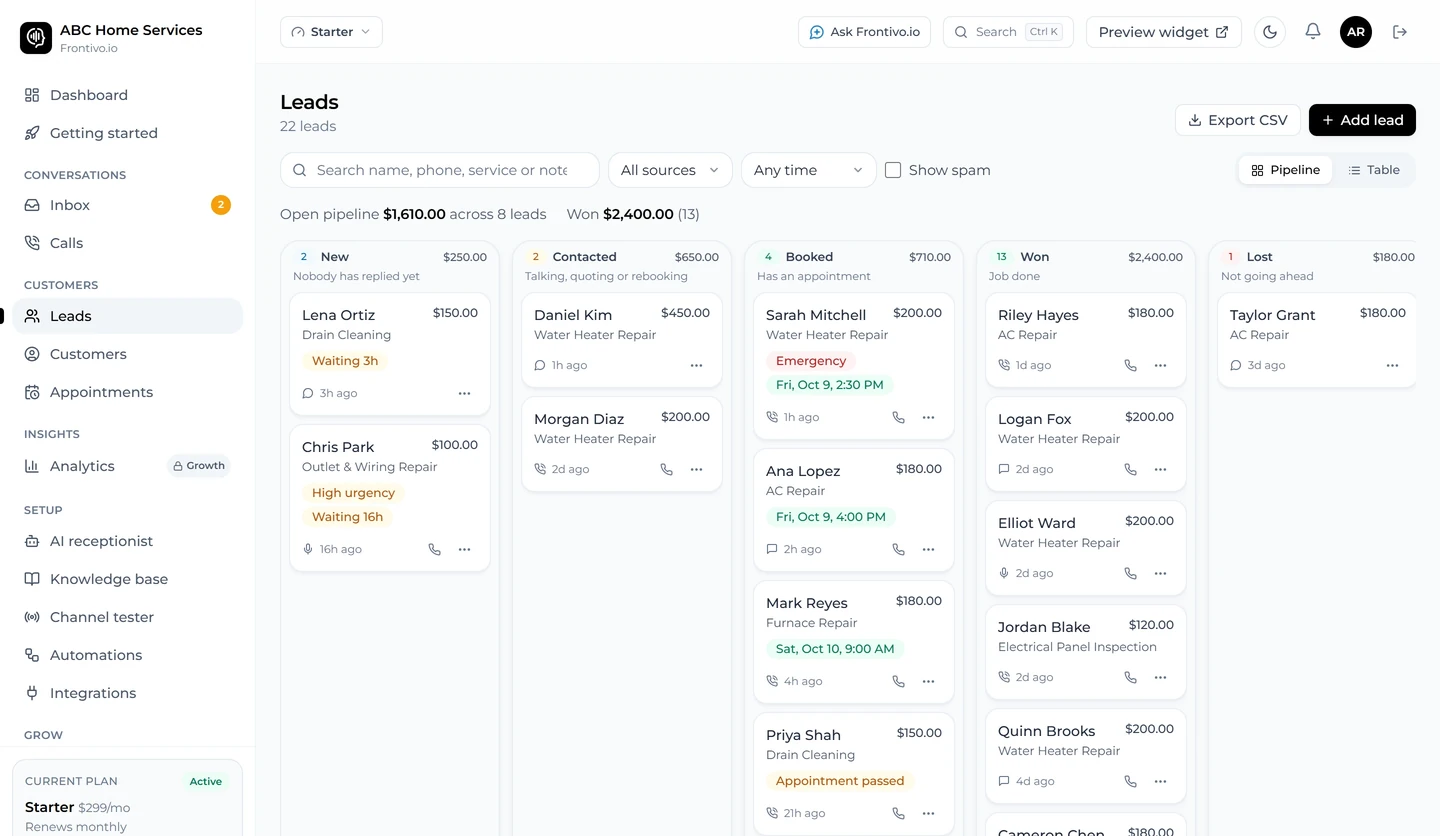
Task: Open the more options on Priya Shah card
Action: click(x=929, y=813)
